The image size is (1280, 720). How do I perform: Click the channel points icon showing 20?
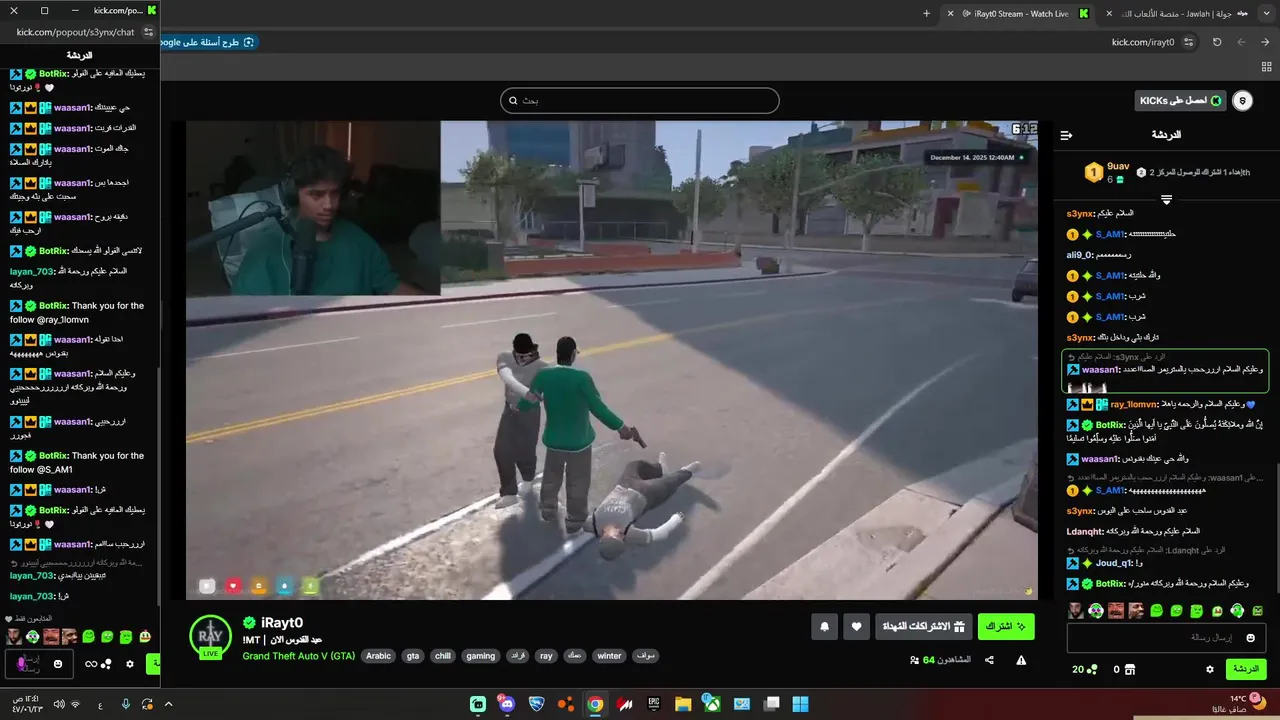coord(1084,669)
